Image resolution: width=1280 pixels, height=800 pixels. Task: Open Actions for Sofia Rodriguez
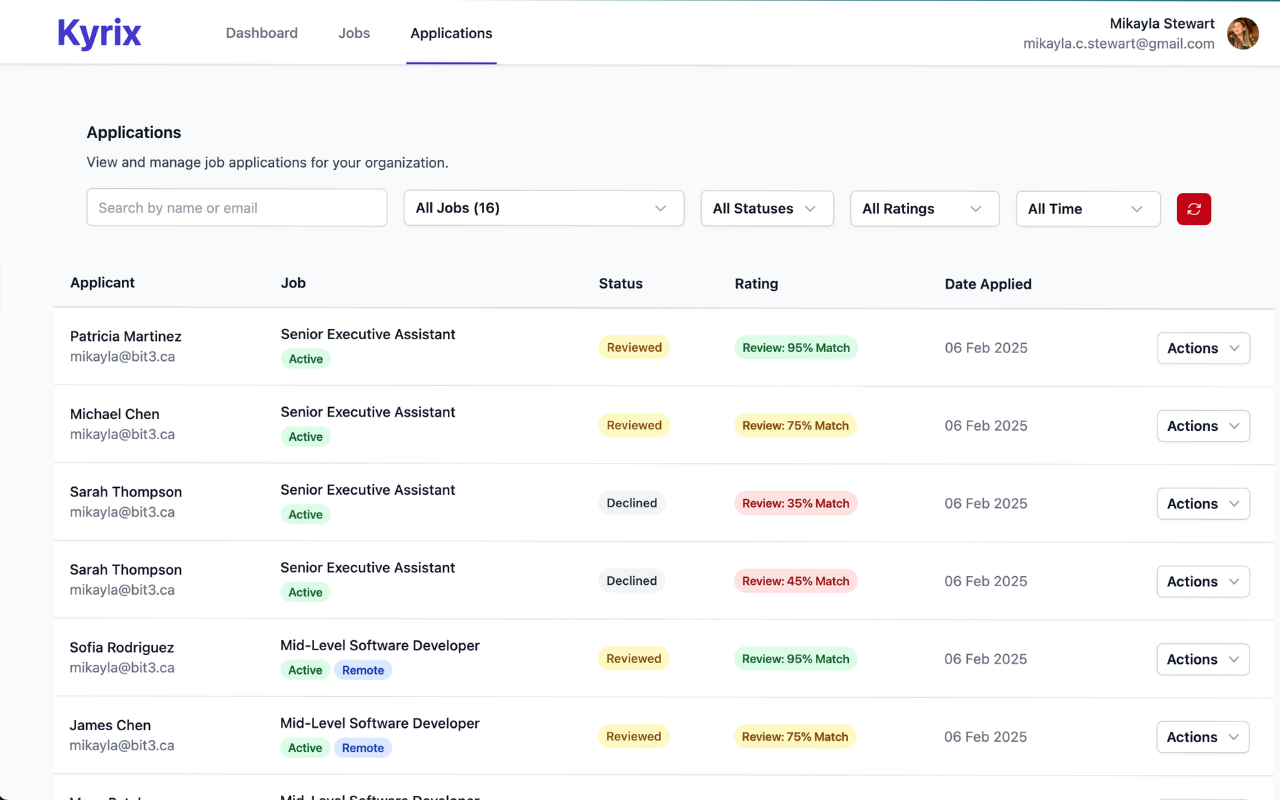(1203, 659)
